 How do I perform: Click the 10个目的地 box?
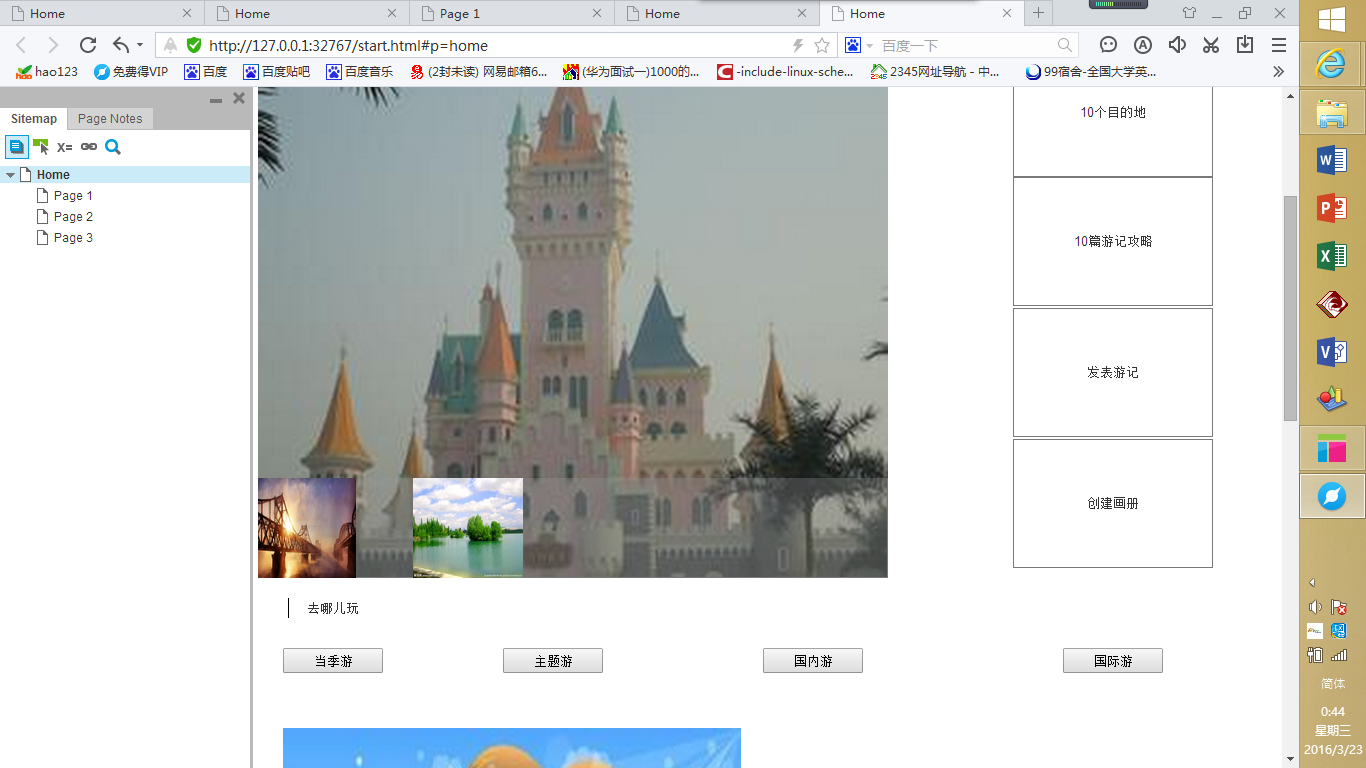[1113, 131]
